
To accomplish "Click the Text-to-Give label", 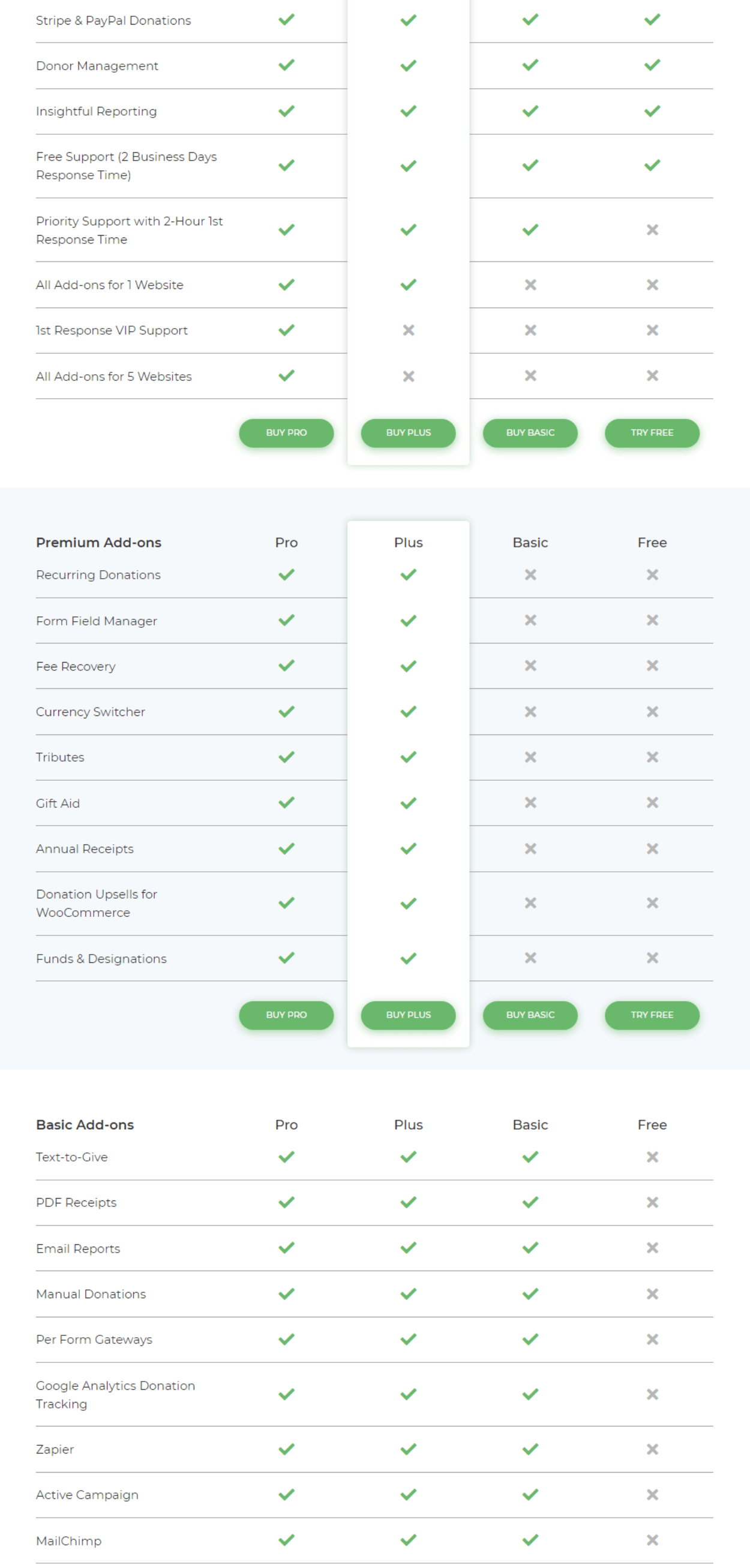I will (x=72, y=1157).
